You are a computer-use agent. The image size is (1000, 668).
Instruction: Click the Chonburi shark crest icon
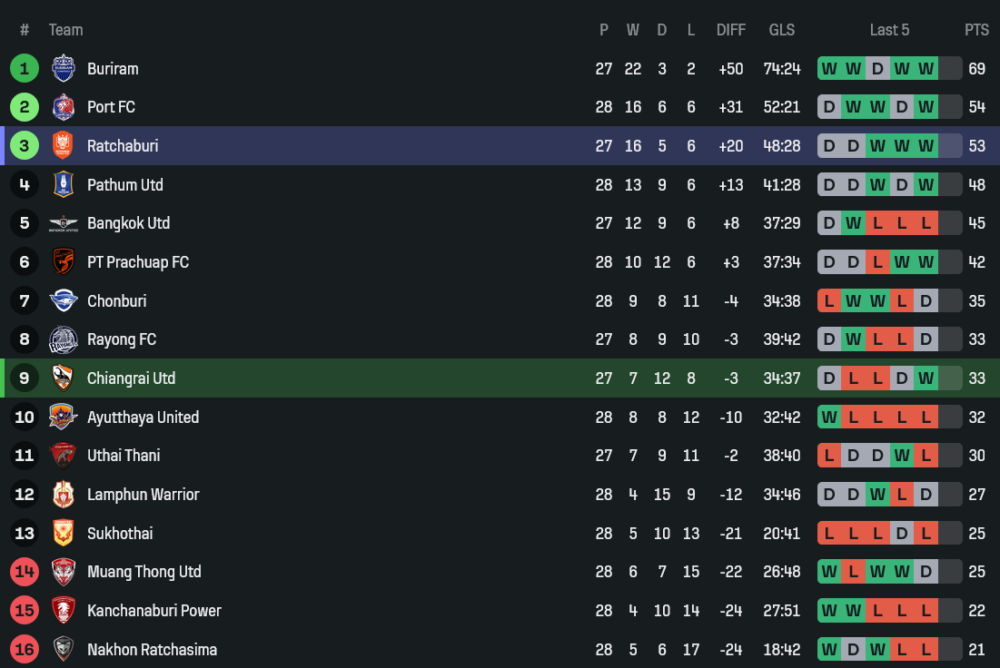pyautogui.click(x=63, y=301)
